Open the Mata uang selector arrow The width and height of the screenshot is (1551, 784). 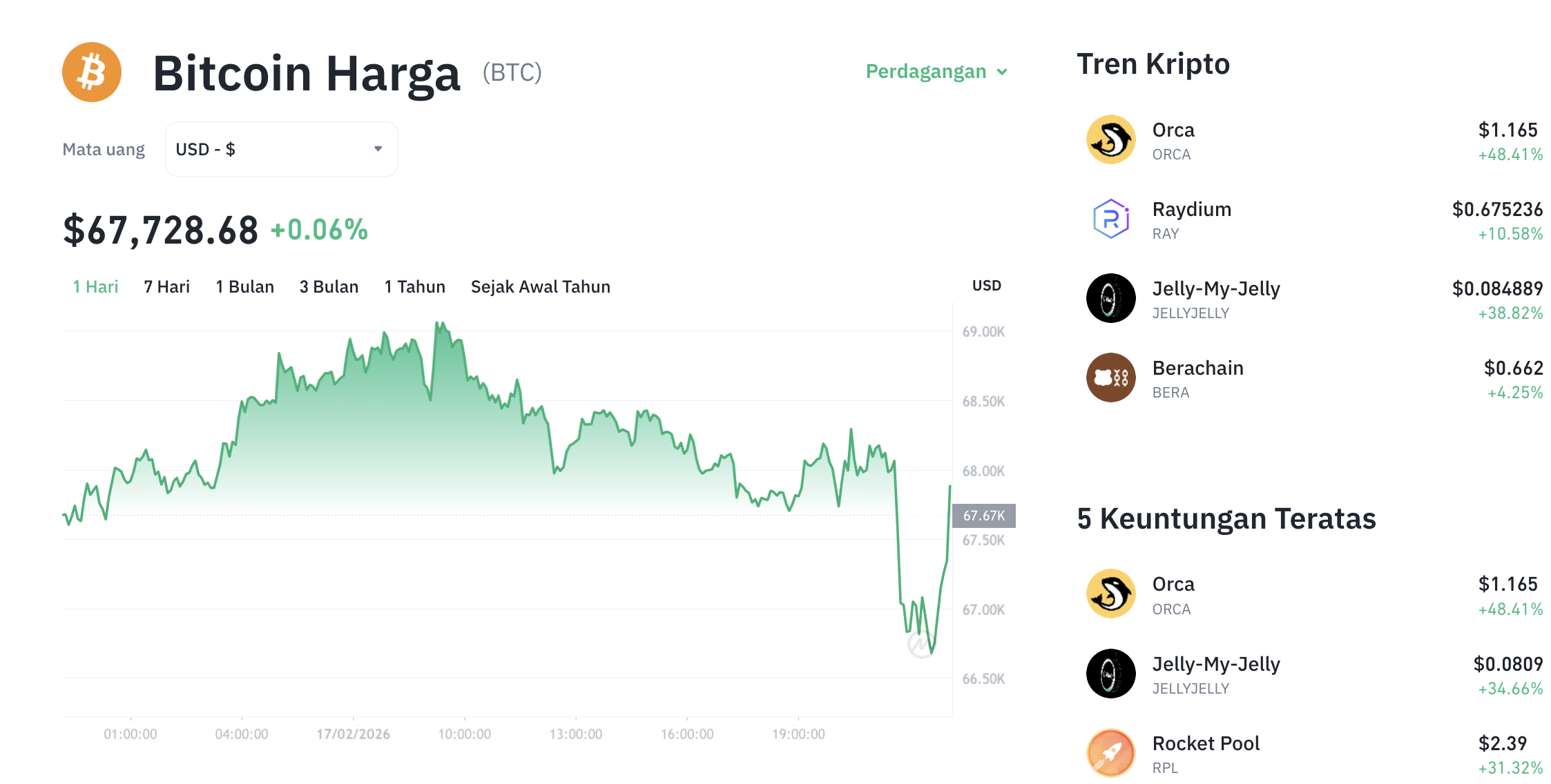coord(377,148)
